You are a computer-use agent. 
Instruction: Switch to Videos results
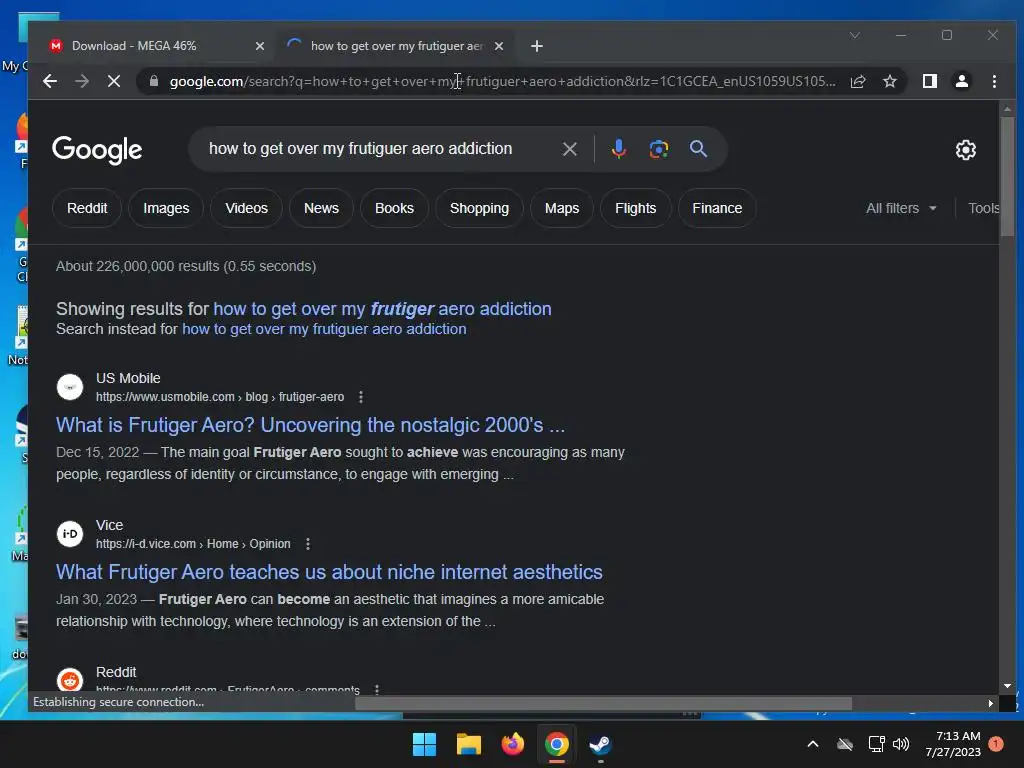click(x=246, y=208)
